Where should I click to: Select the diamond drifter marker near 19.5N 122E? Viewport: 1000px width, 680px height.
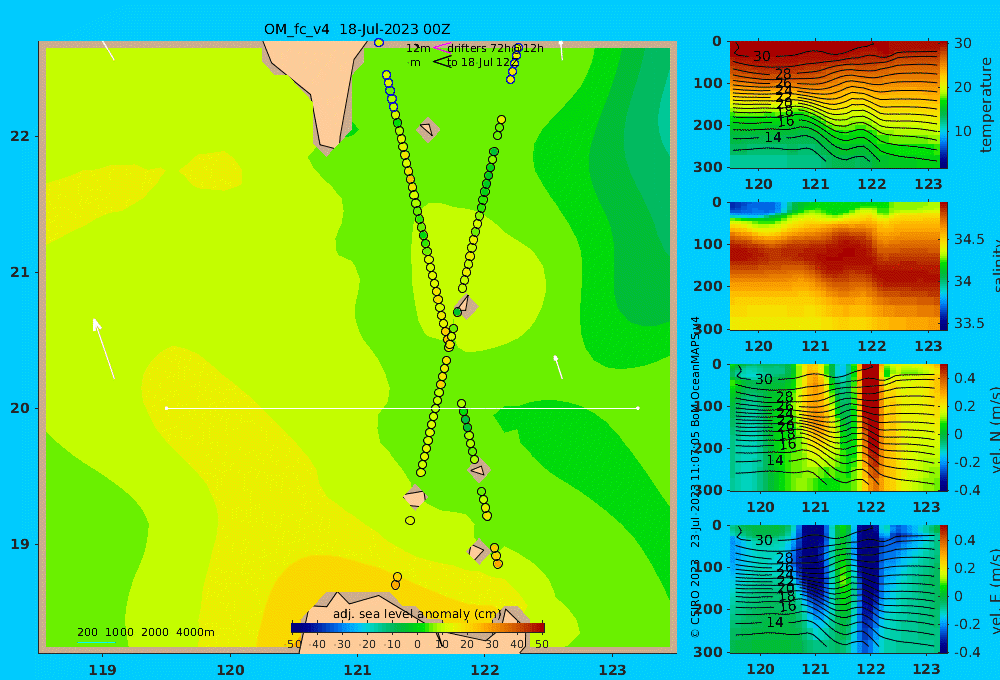pyautogui.click(x=478, y=470)
